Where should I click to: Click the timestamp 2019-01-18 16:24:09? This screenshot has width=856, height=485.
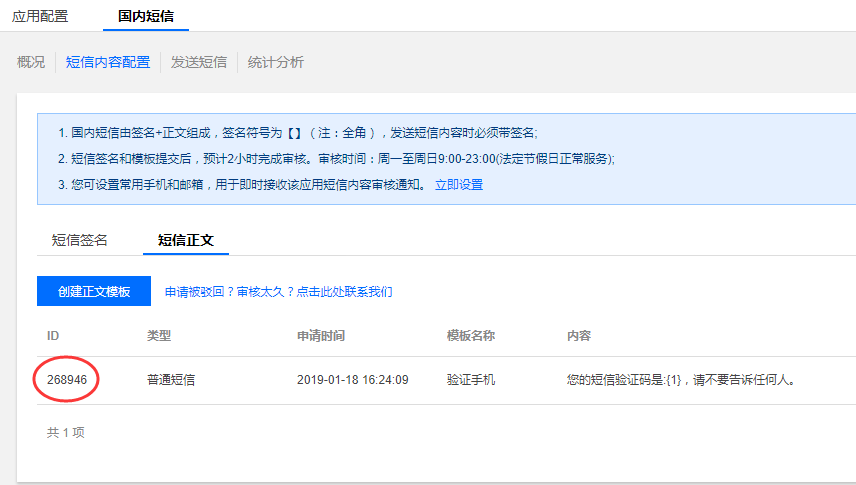coord(353,380)
